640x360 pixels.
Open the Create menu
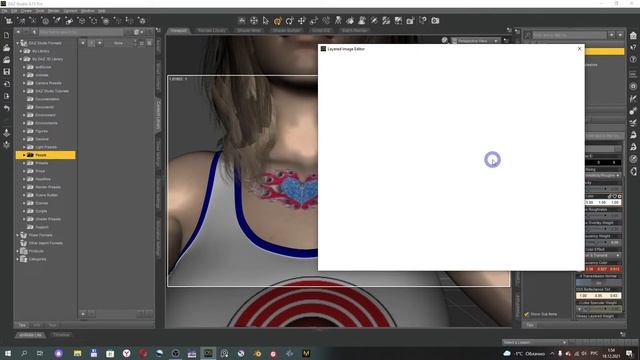tap(27, 11)
